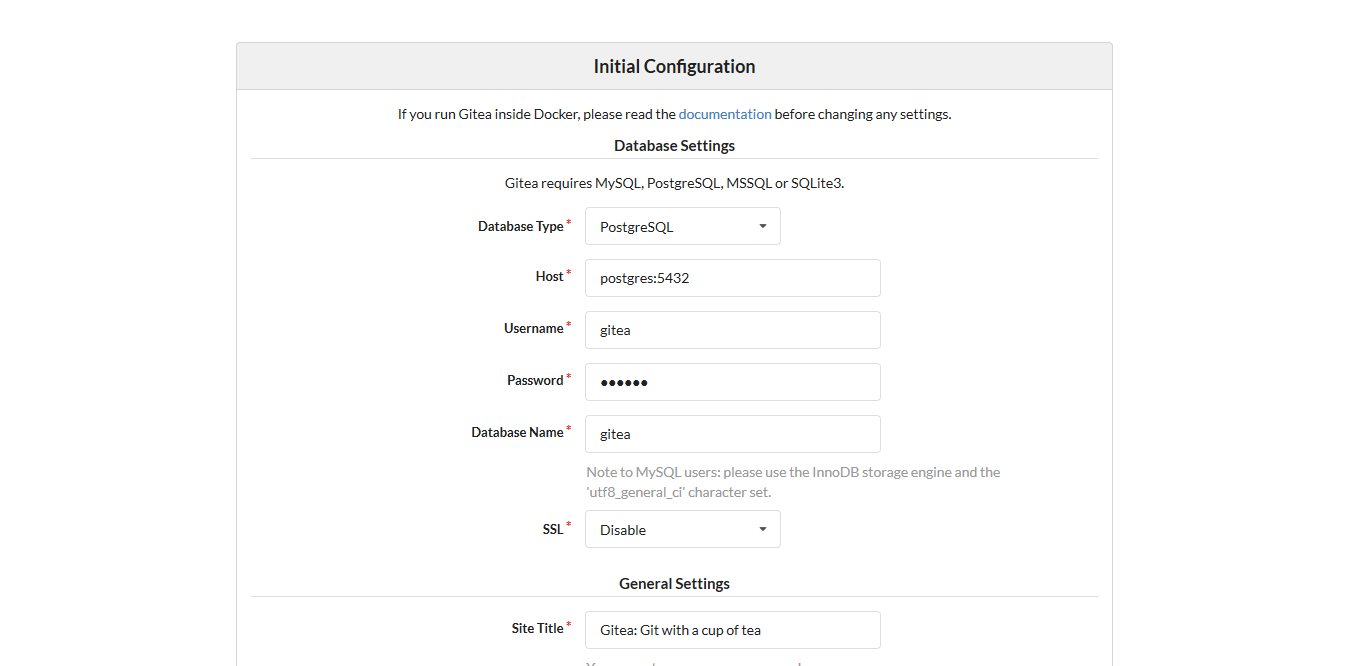1349x666 pixels.
Task: Click the "Database Type" field label
Action: click(520, 227)
